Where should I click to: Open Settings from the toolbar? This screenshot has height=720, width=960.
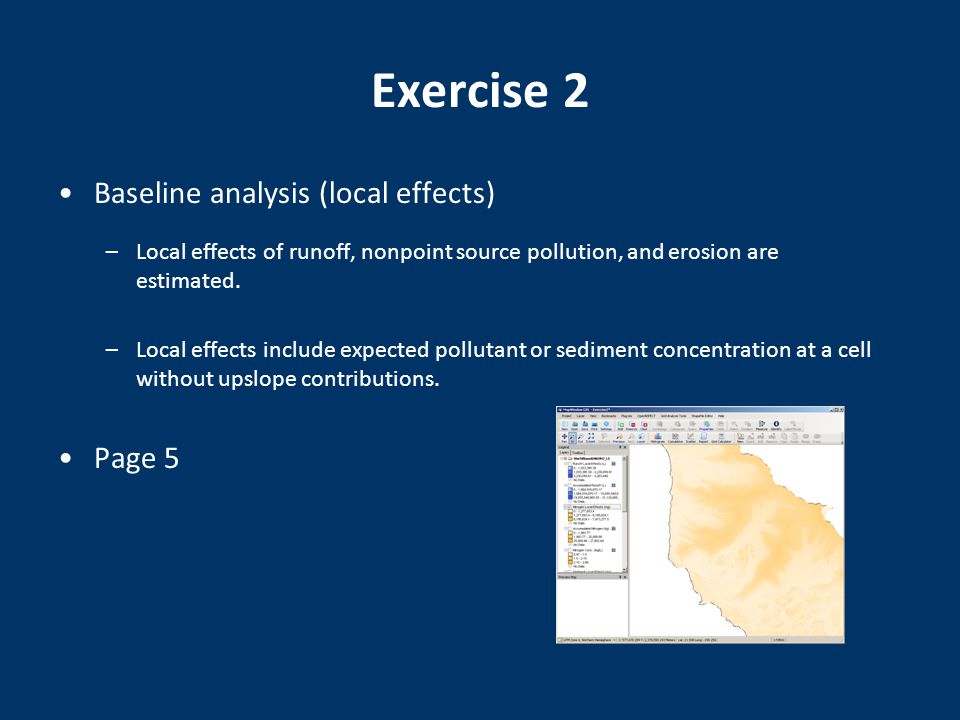(606, 426)
